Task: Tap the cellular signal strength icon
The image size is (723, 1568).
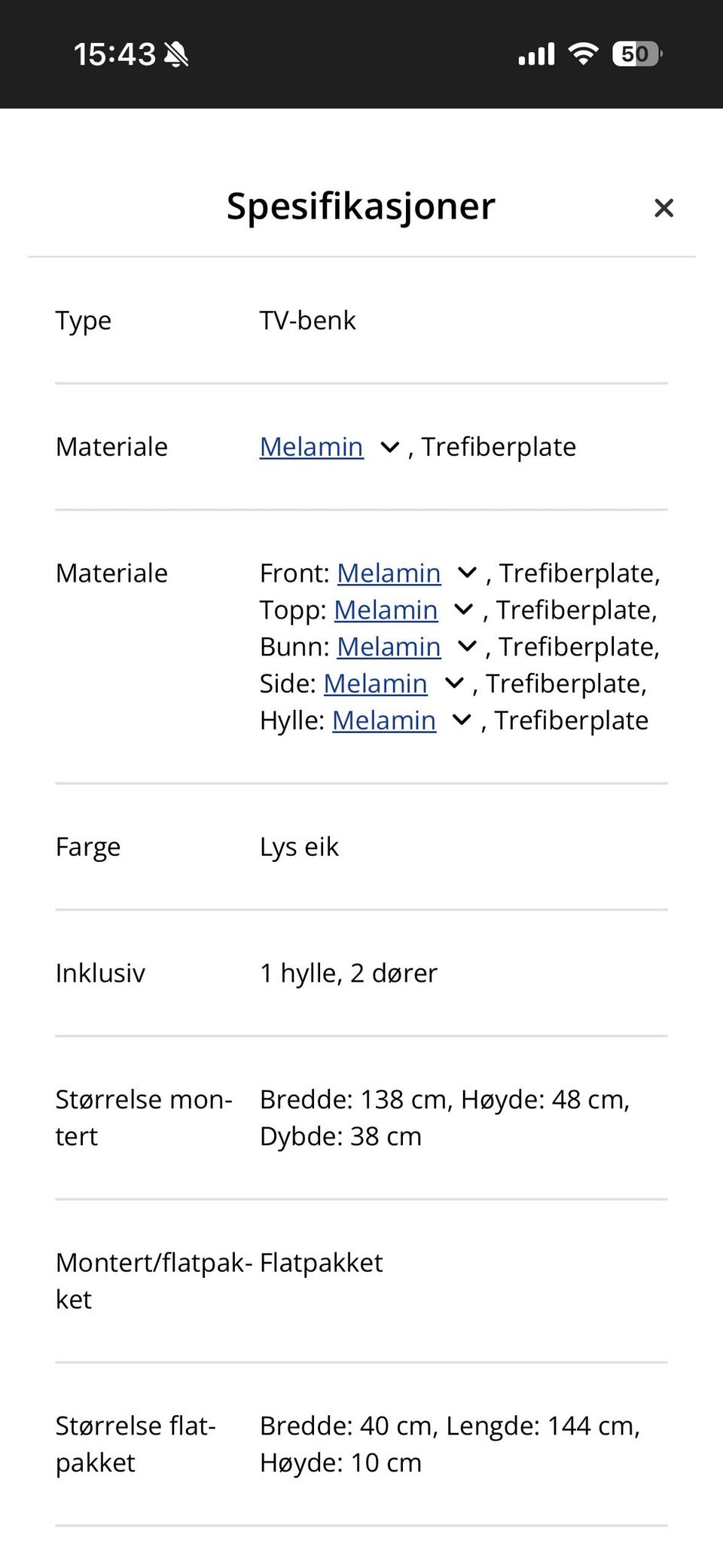Action: [x=535, y=53]
